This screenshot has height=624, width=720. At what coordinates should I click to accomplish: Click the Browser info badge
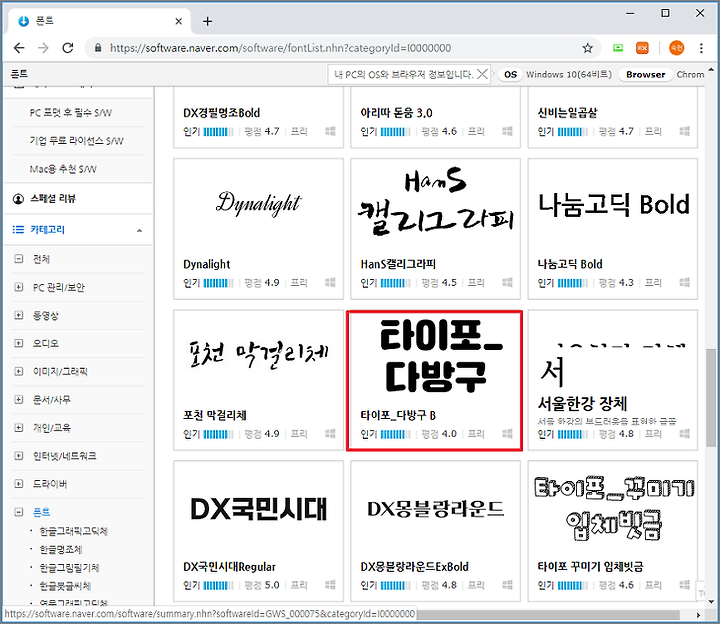click(x=645, y=74)
